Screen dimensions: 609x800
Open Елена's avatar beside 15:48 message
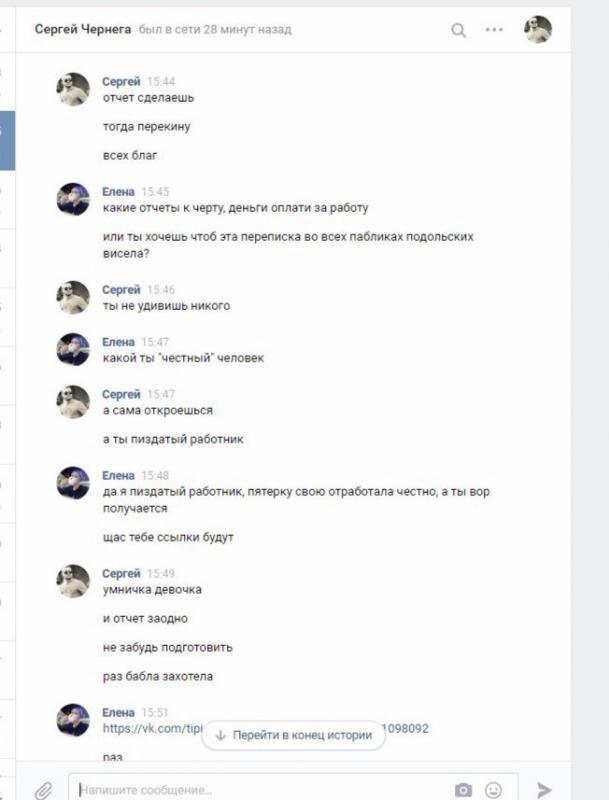pos(73,483)
